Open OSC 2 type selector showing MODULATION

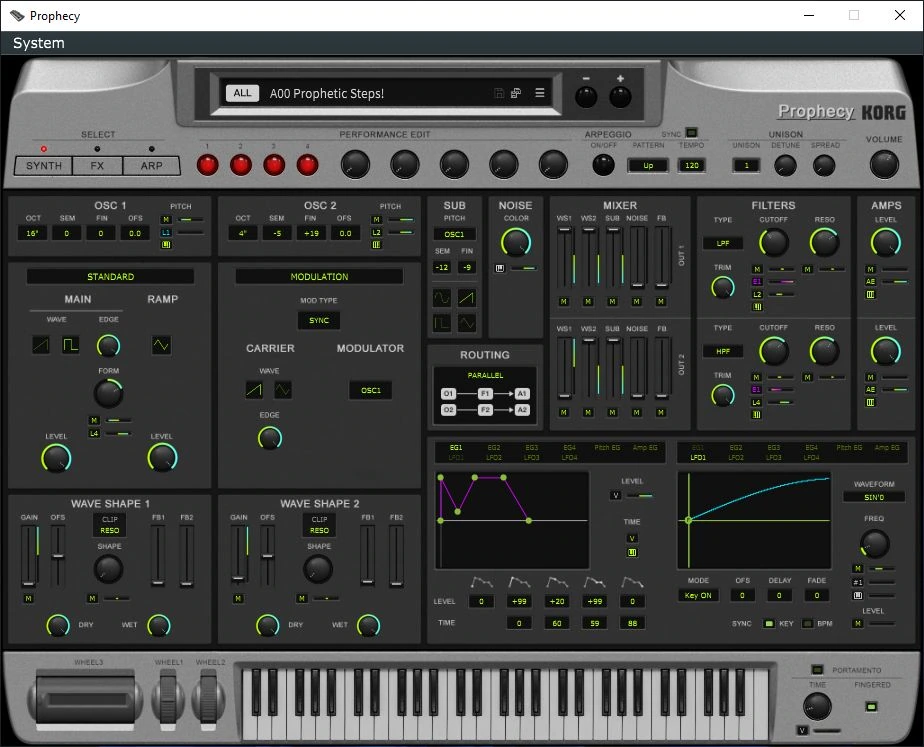pos(319,276)
